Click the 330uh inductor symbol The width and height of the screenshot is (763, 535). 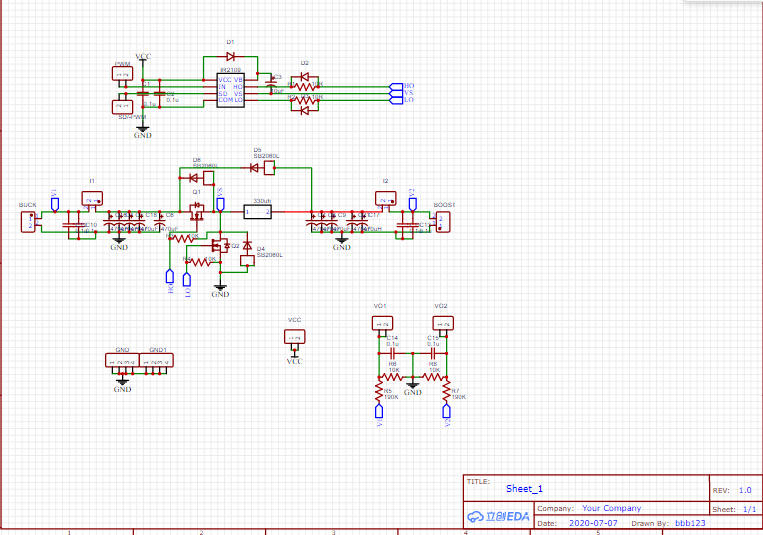click(x=257, y=212)
